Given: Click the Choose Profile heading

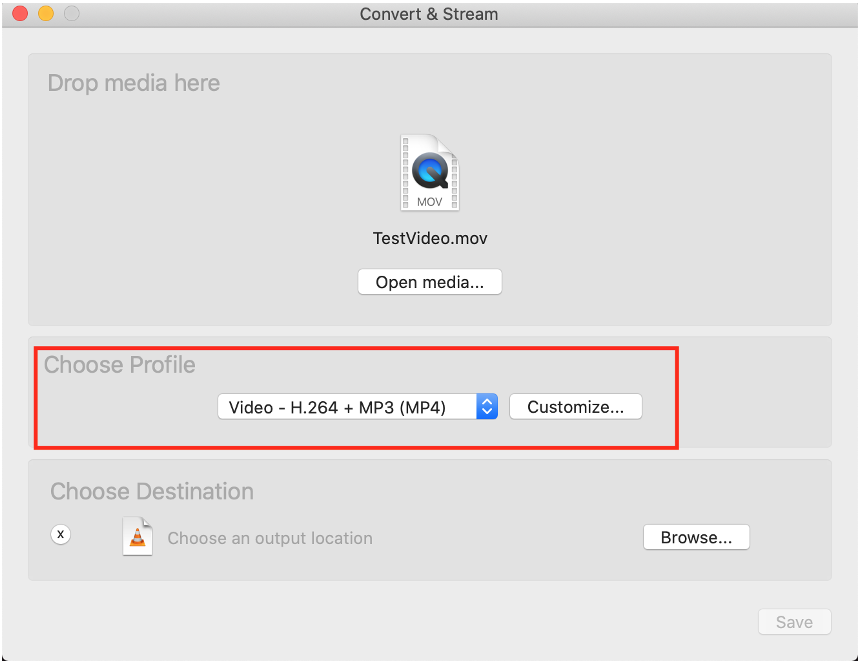Looking at the screenshot, I should (x=120, y=365).
